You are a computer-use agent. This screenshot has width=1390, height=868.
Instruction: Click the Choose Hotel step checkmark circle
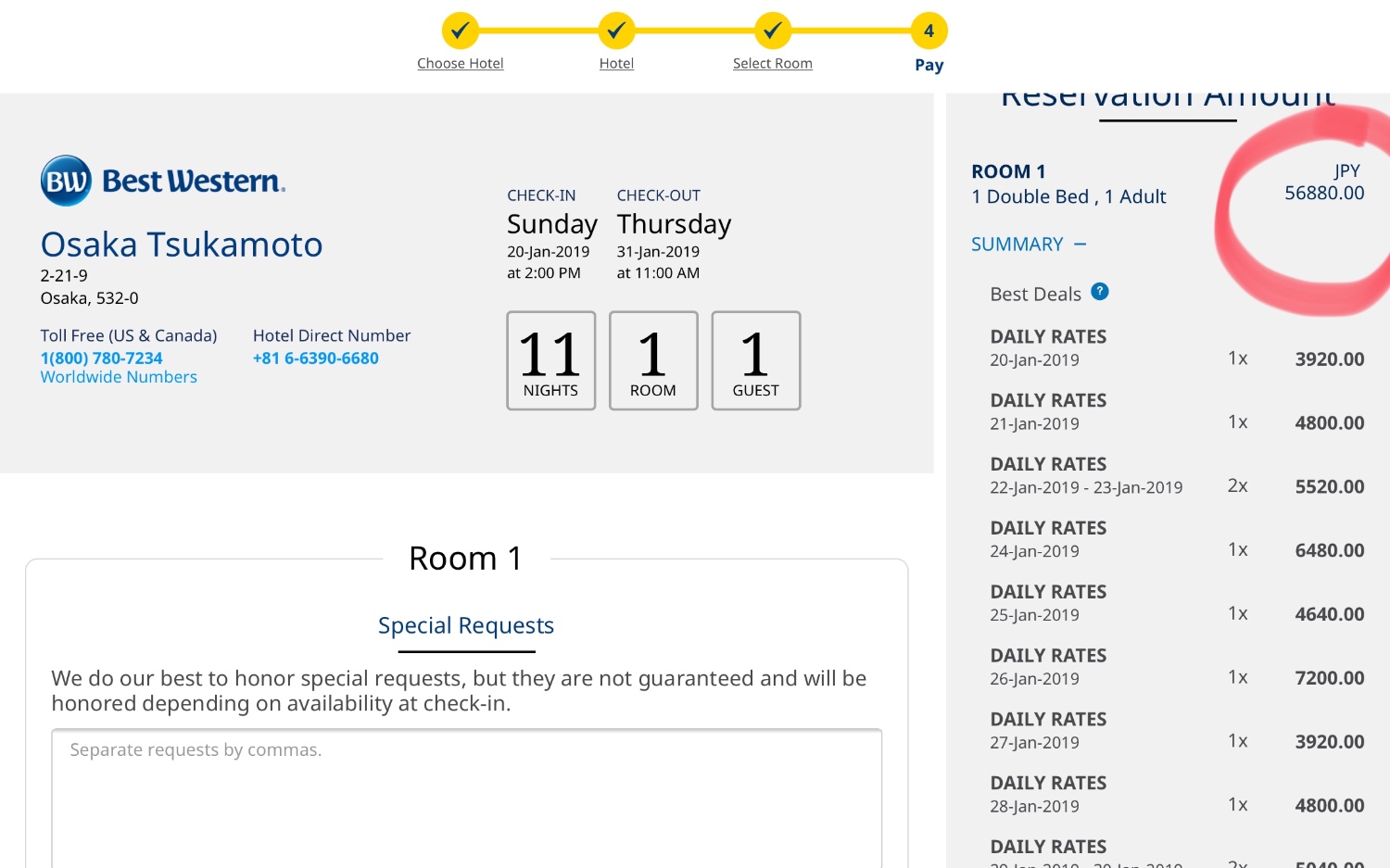(x=460, y=31)
